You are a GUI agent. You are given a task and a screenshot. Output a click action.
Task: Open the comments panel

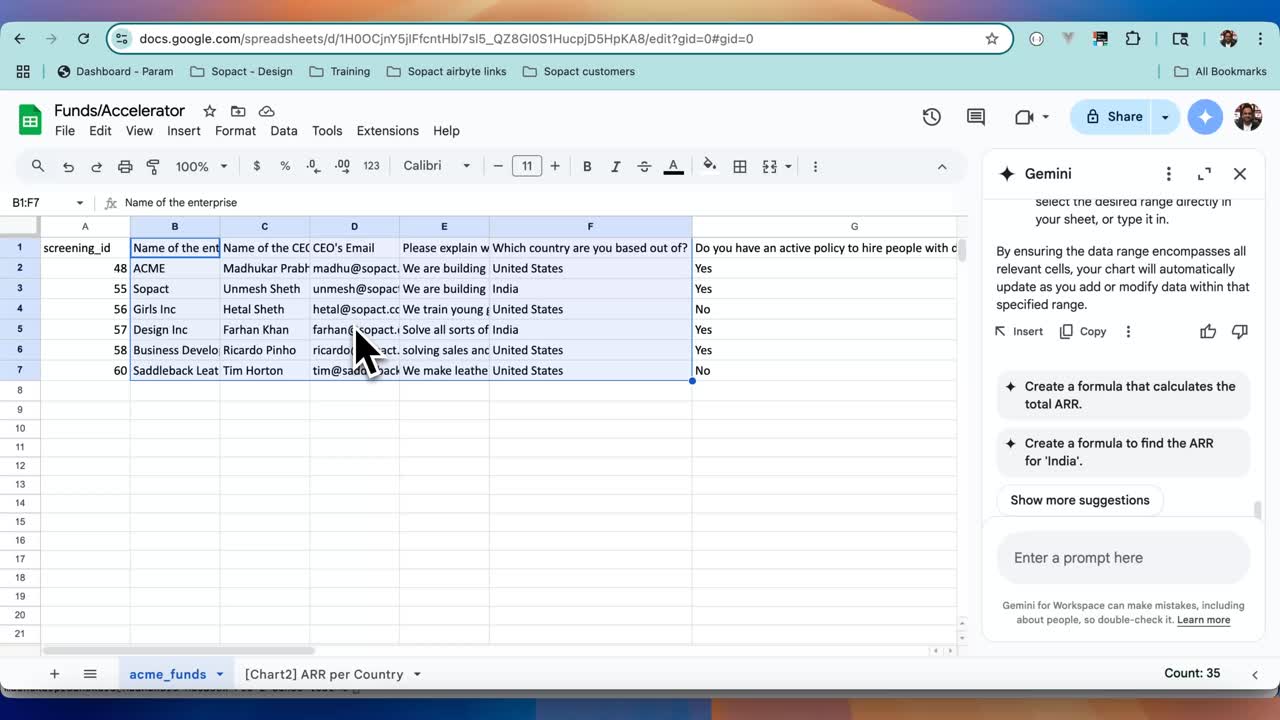(976, 117)
